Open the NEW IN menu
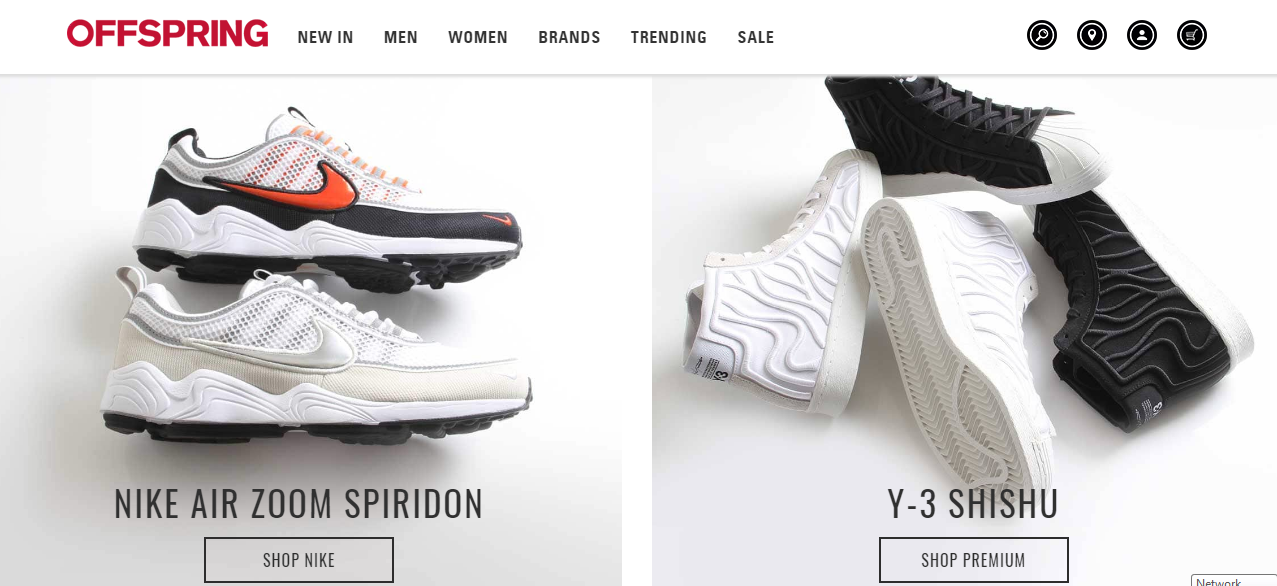This screenshot has height=586, width=1277. [325, 37]
